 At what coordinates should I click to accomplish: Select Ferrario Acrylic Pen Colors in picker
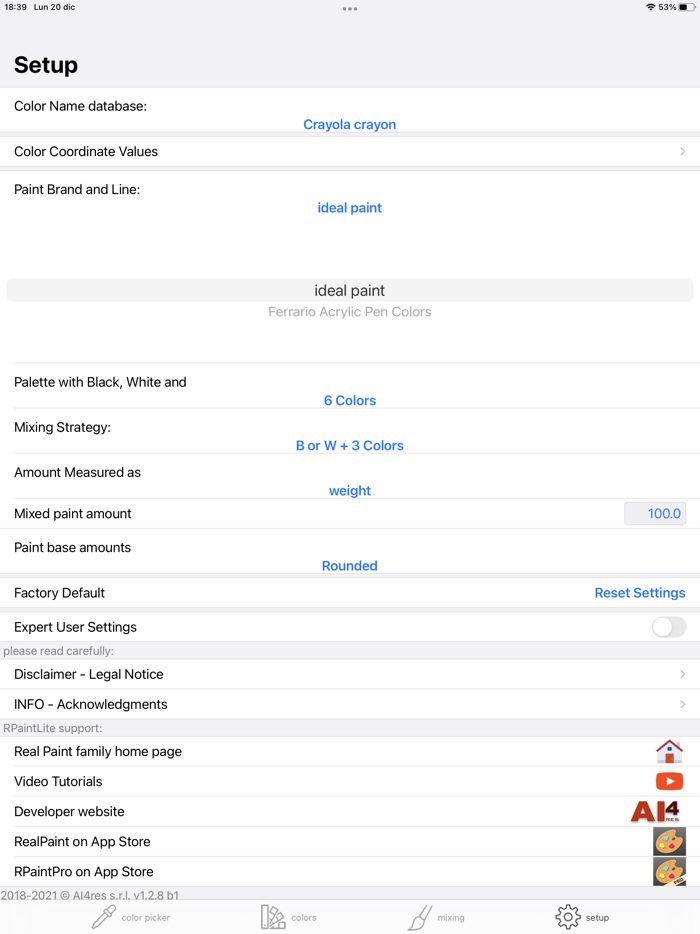point(350,312)
